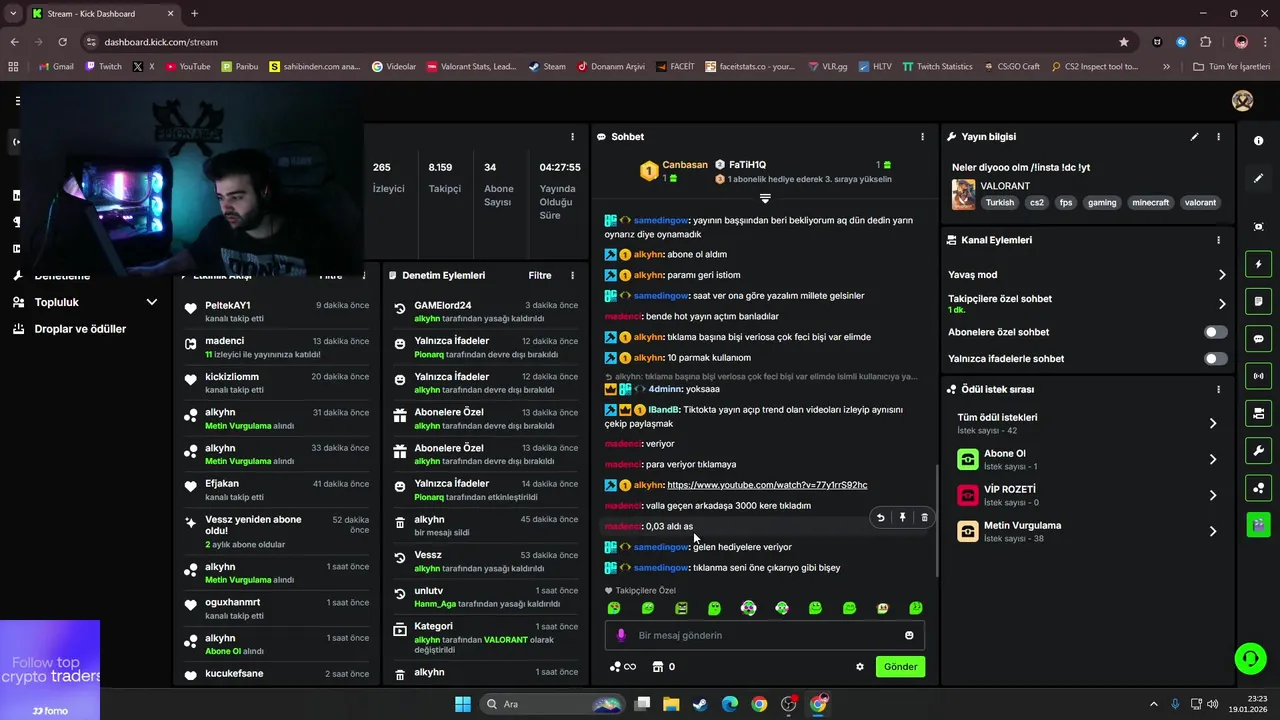Delete the hovered chat message with trash icon
1280x720 pixels.
[x=924, y=518]
